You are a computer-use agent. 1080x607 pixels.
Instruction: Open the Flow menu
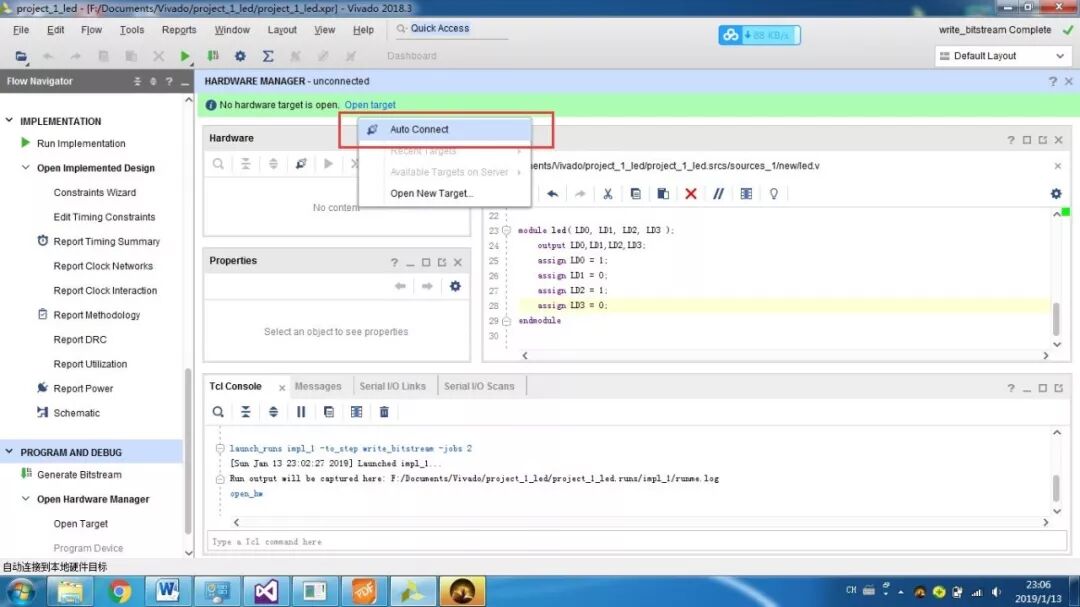coord(91,30)
